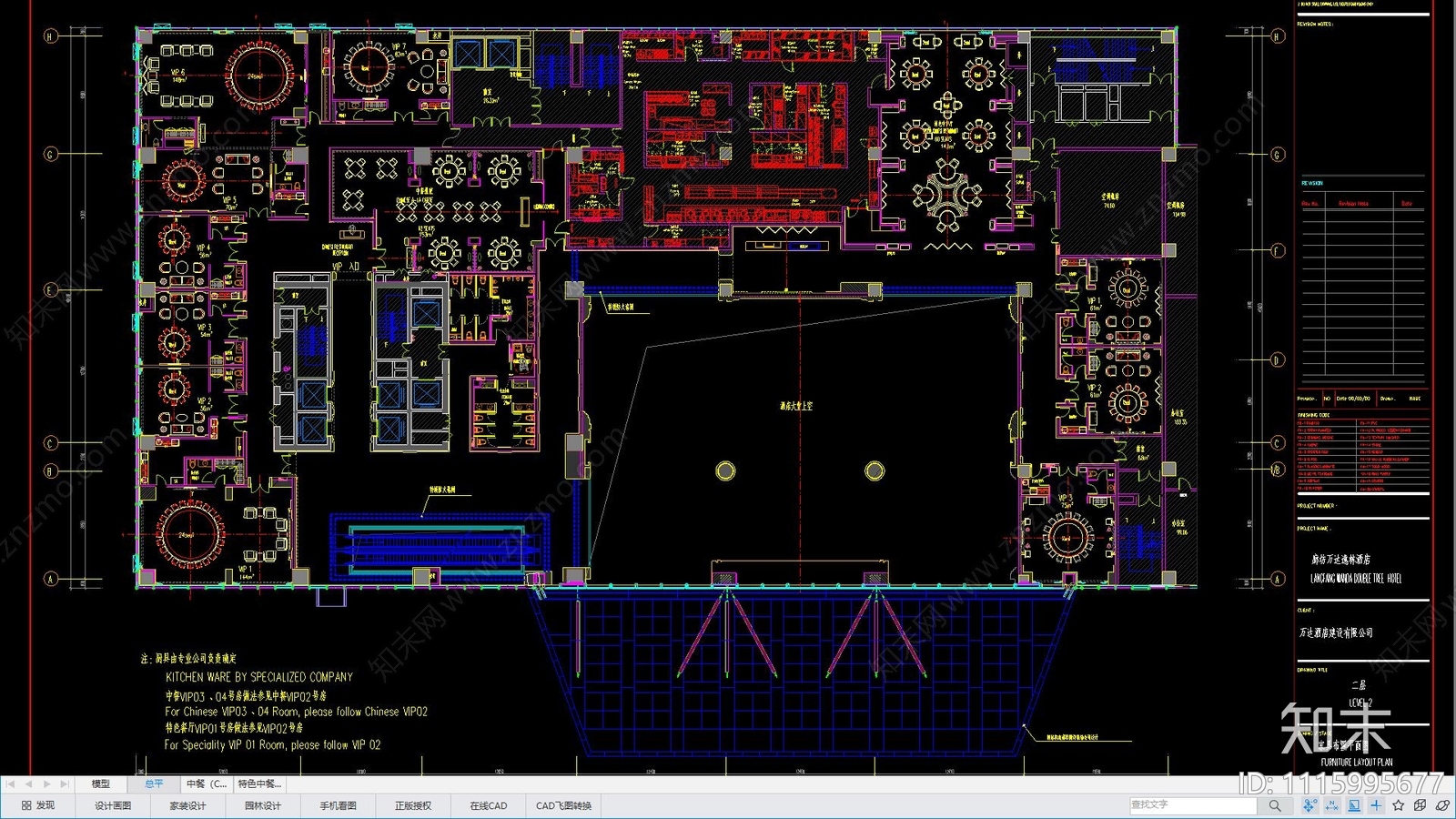Click the FURNITURE LAYOUT PLAN title text
This screenshot has height=819, width=1456.
(1357, 763)
